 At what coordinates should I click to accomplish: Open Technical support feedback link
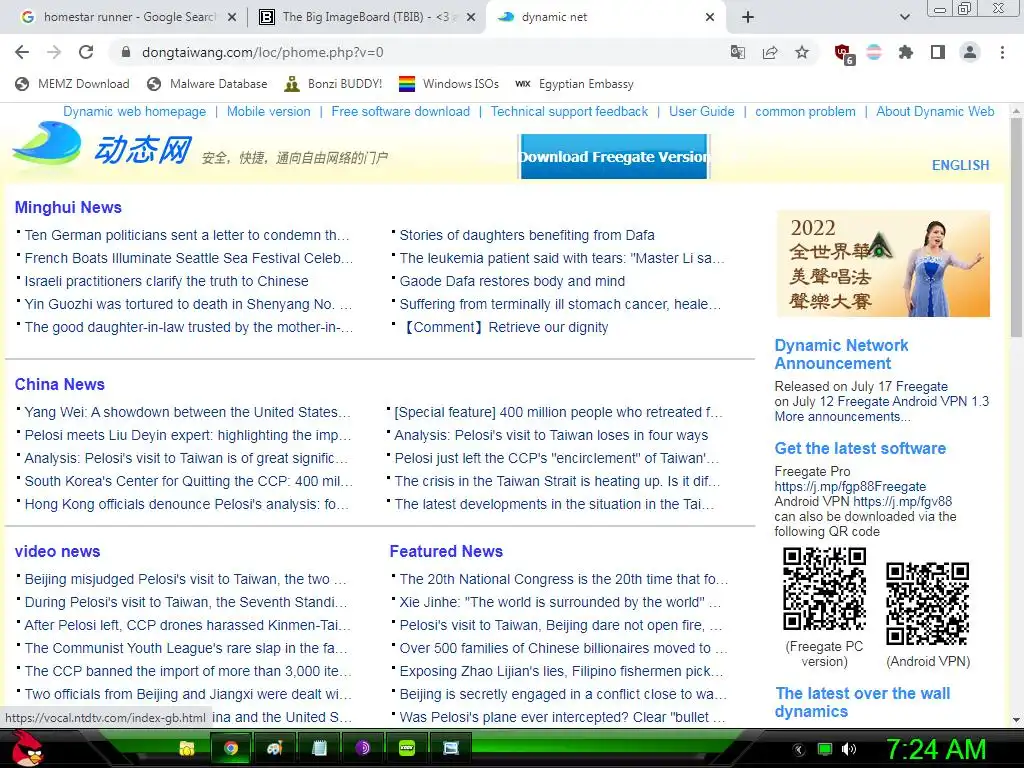coord(569,112)
